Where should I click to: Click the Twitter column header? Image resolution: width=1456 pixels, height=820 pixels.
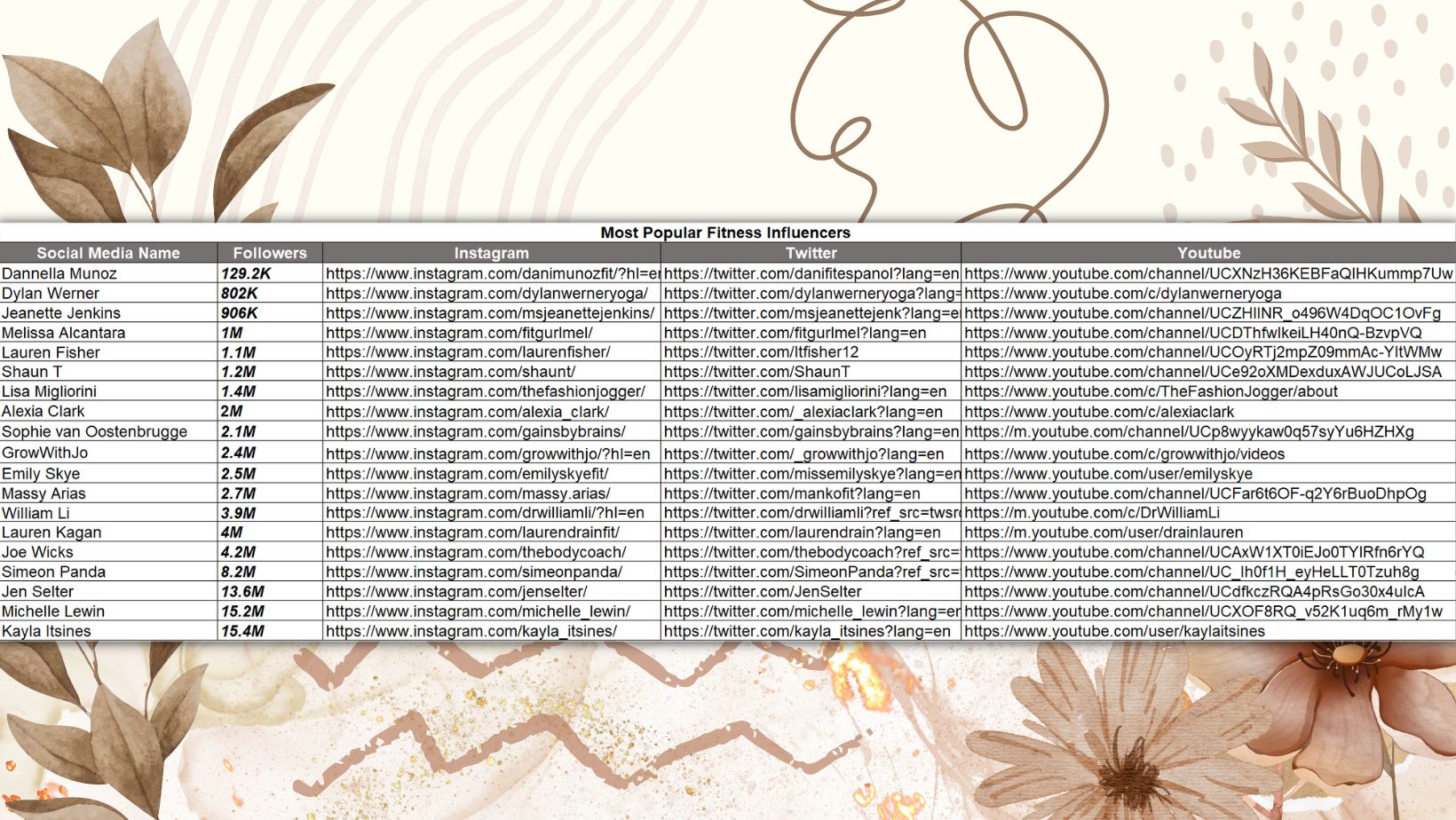coord(811,253)
